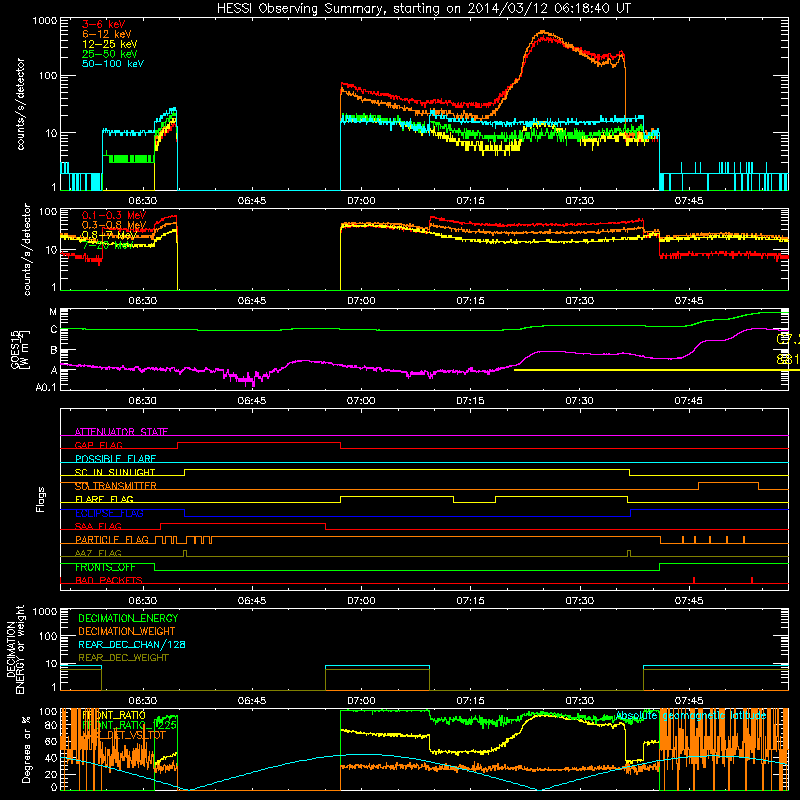Screen dimensions: 800x800
Task: Click the HESSI Observing Summary title text
Action: click(423, 8)
